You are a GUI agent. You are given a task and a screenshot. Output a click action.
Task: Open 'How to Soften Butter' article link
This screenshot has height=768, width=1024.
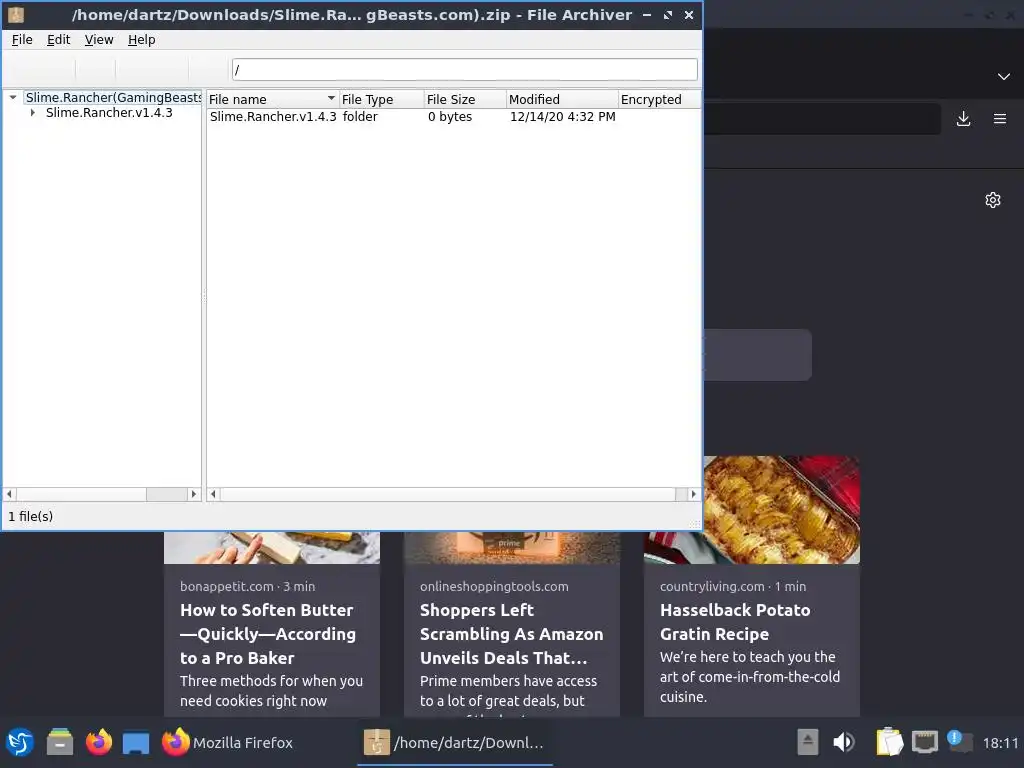(268, 634)
